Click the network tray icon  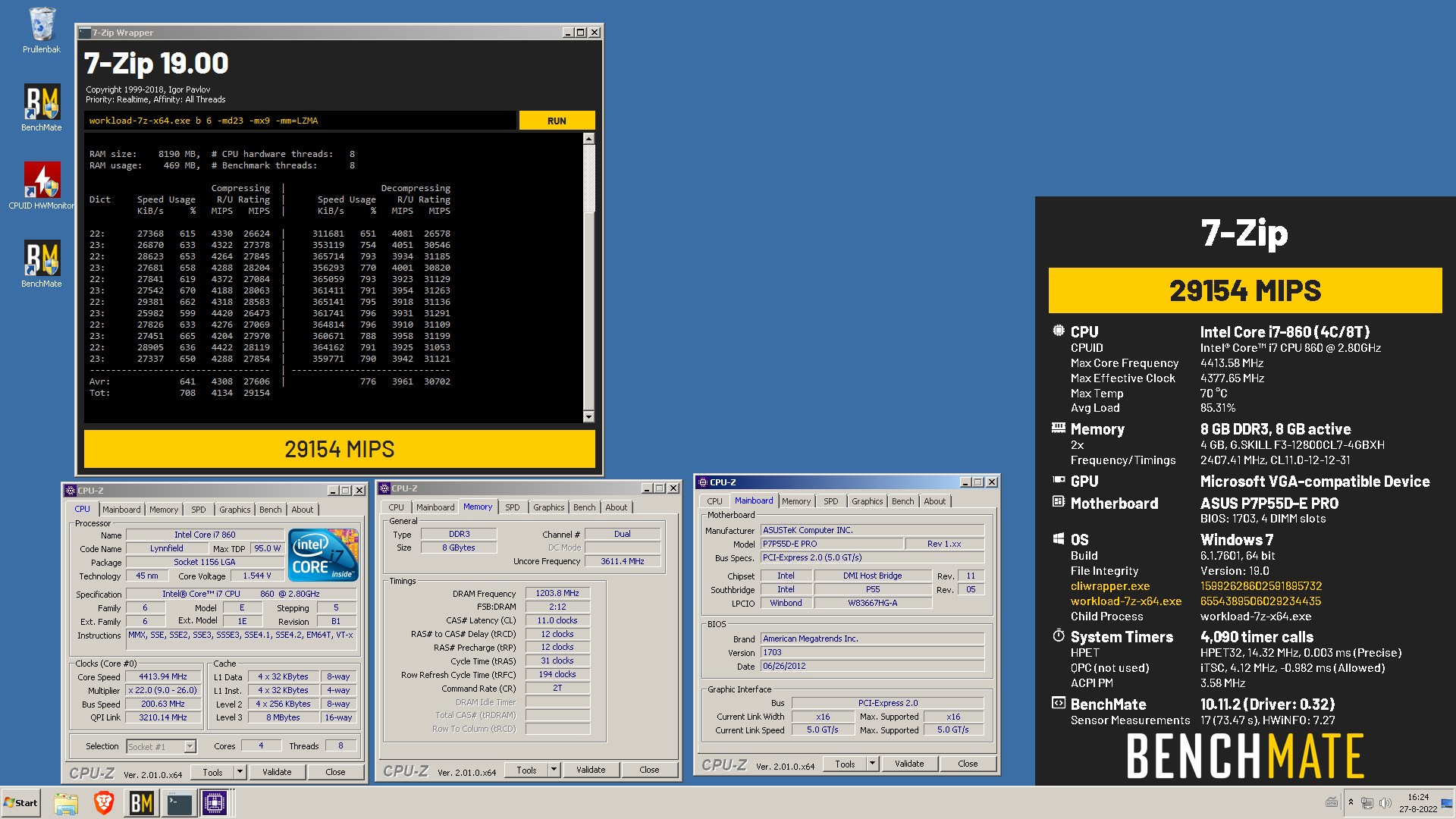point(1367,803)
